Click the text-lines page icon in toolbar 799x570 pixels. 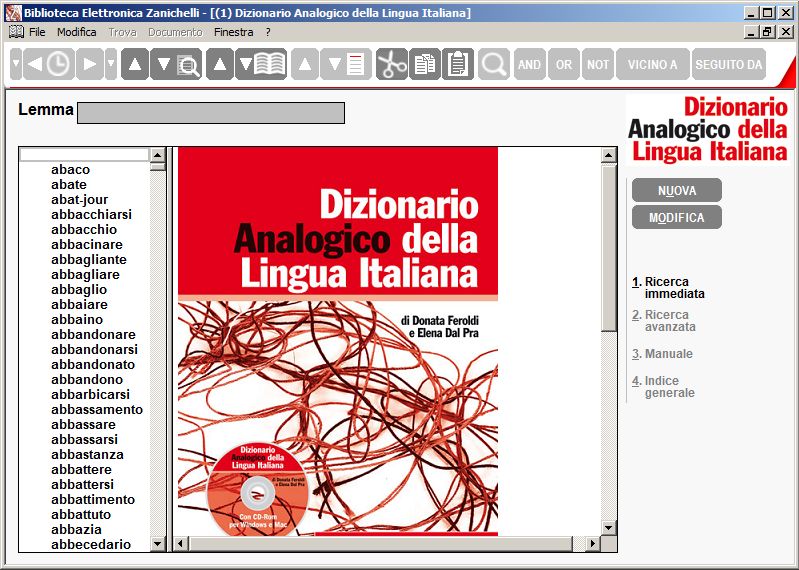[357, 65]
